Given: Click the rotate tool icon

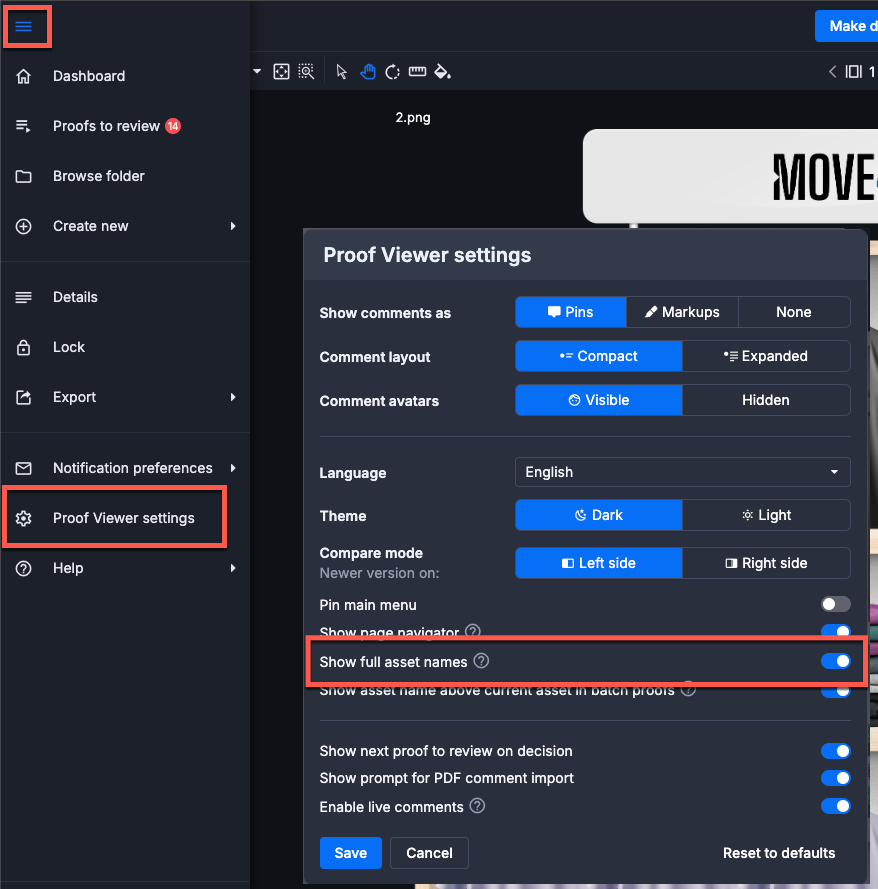Looking at the screenshot, I should point(392,72).
